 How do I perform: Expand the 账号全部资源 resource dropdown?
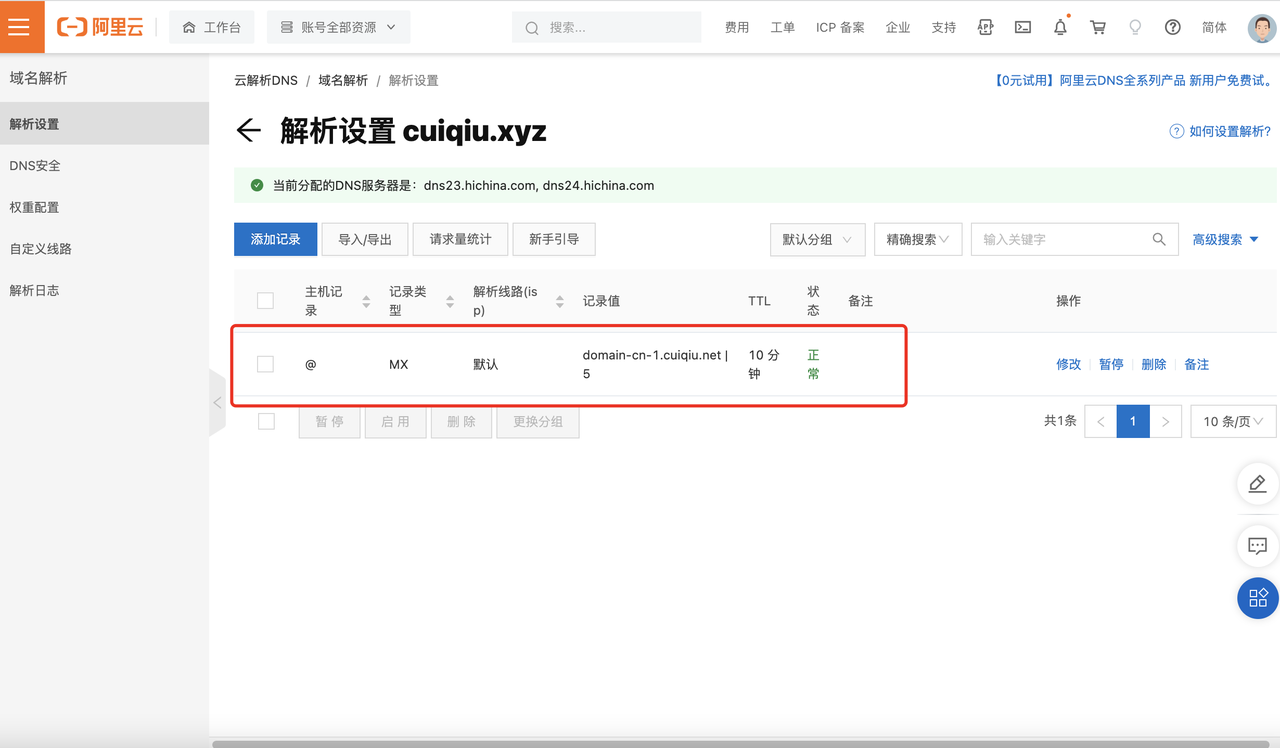pyautogui.click(x=339, y=28)
